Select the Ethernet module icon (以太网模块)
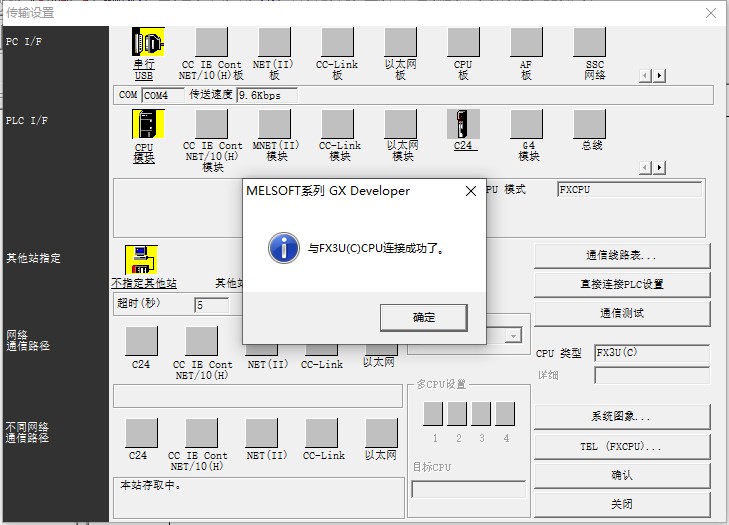This screenshot has height=525, width=729. pos(401,124)
